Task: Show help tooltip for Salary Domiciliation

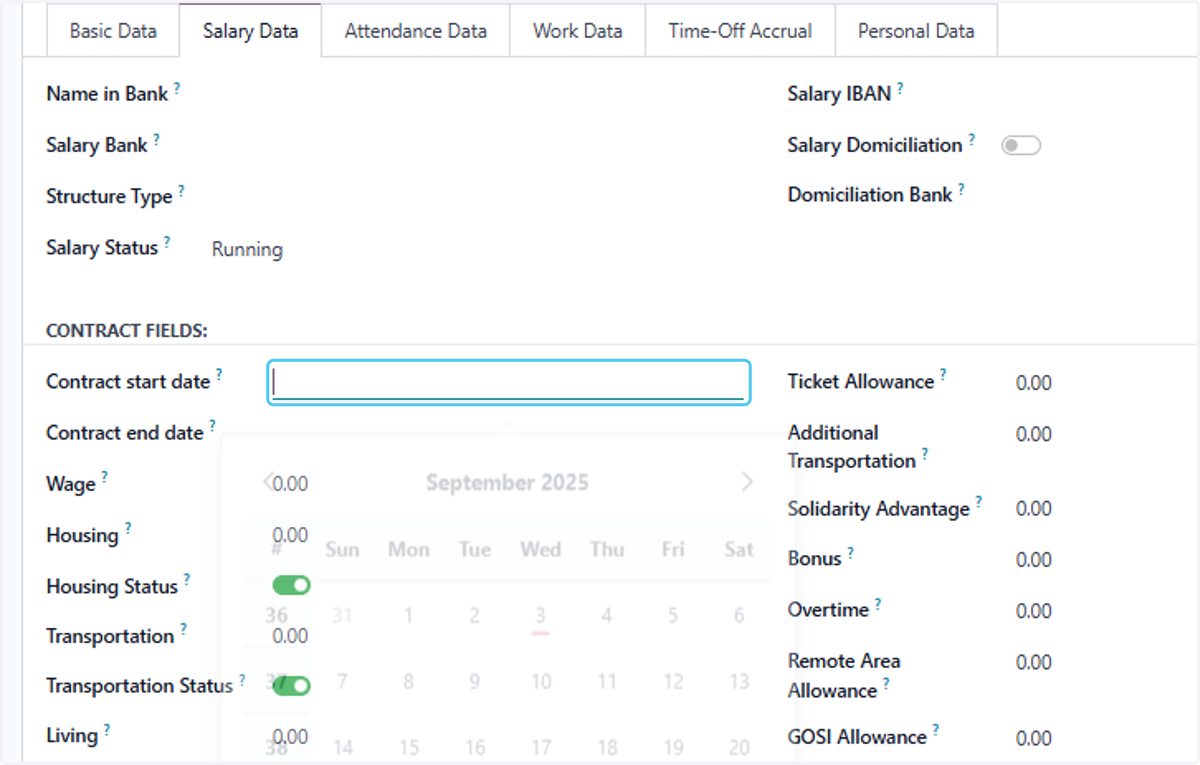Action: [972, 140]
